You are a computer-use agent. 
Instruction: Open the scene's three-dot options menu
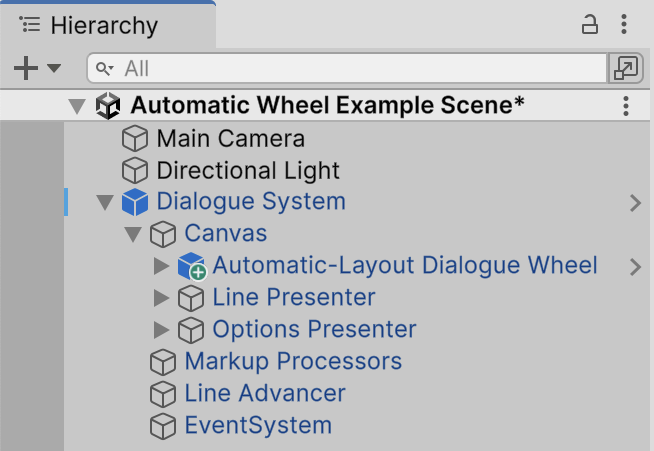pos(626,106)
